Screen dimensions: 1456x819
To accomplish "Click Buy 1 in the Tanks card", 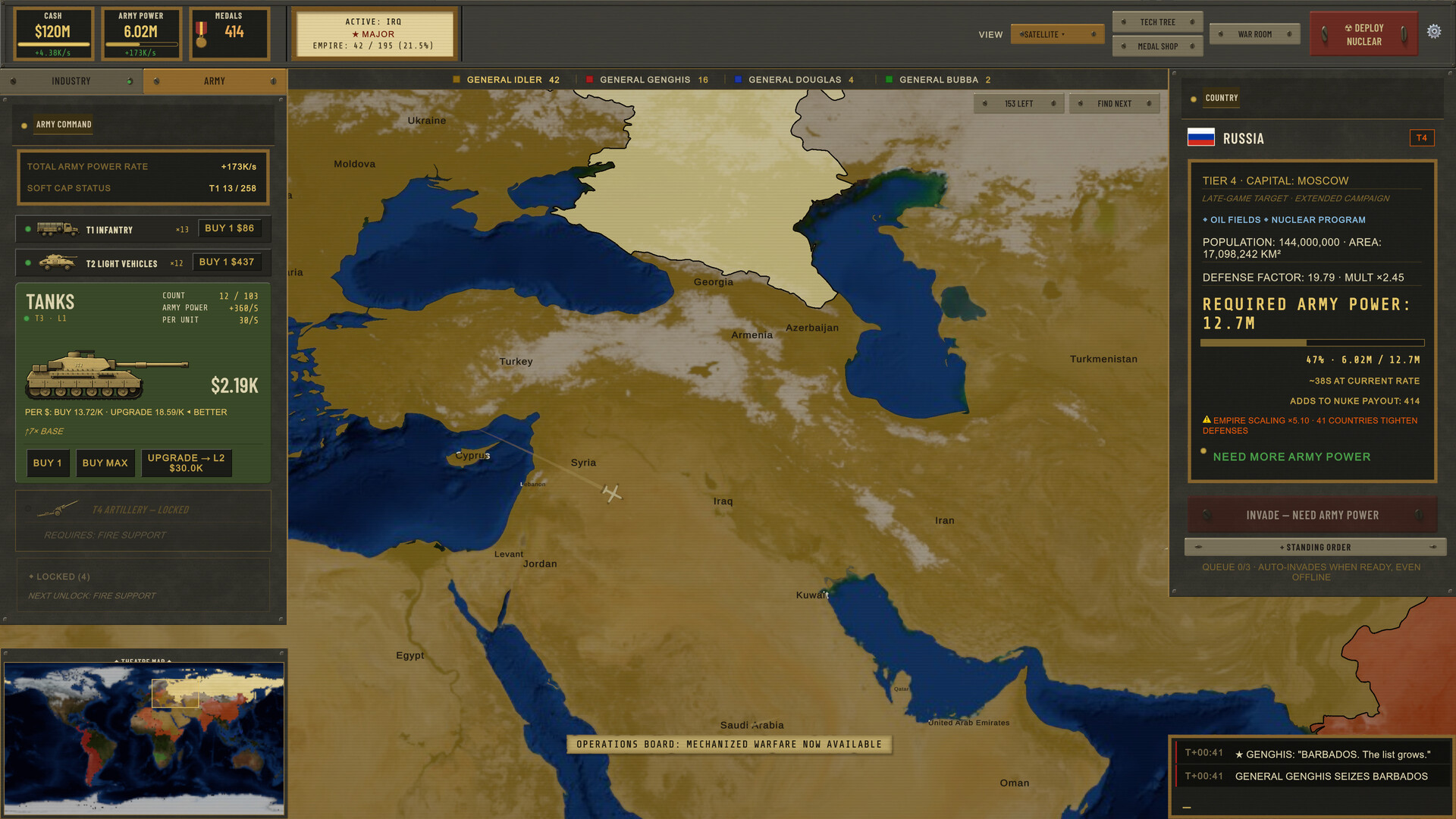I will [x=47, y=463].
